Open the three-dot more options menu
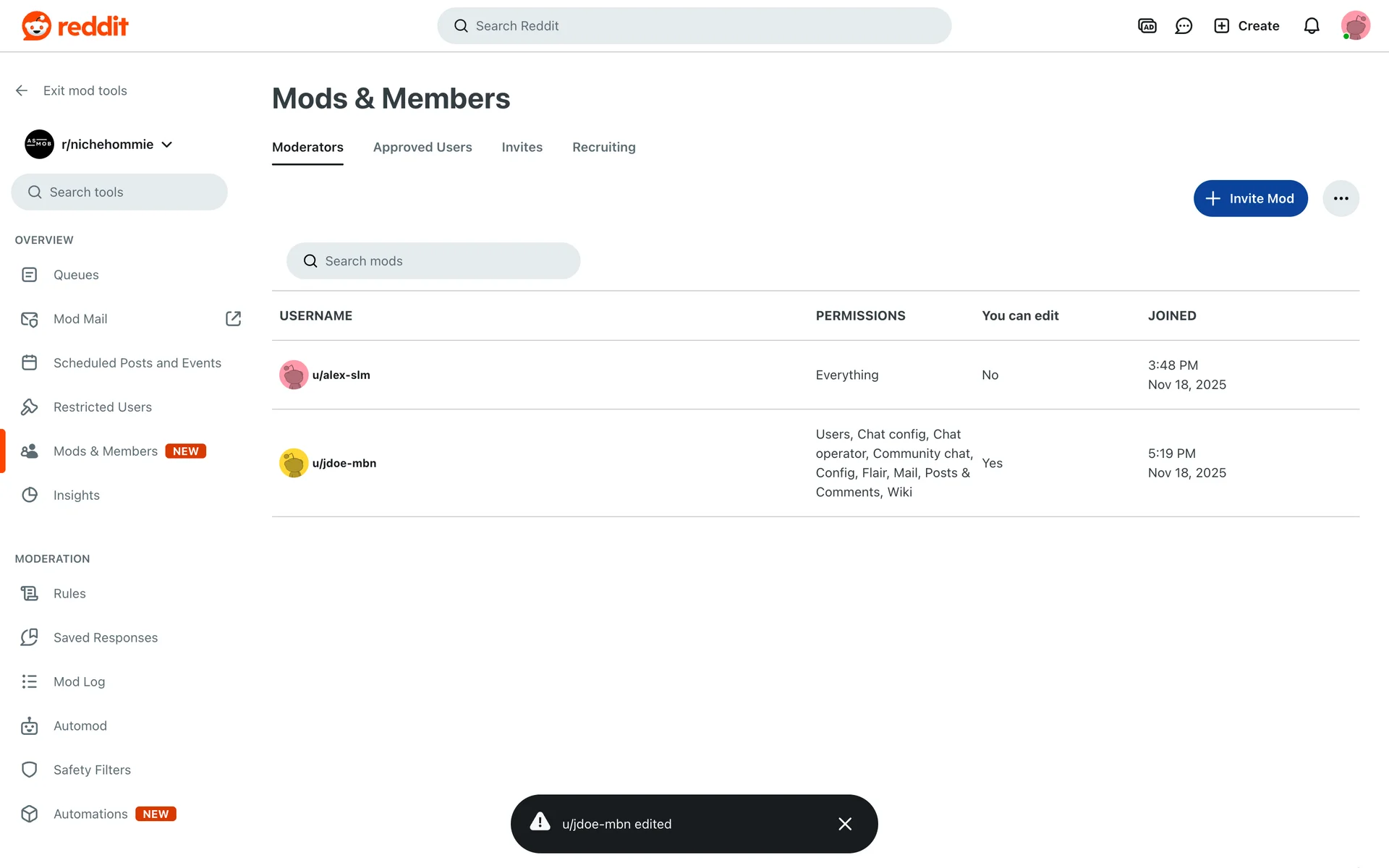This screenshot has height=868, width=1389. coord(1341,198)
